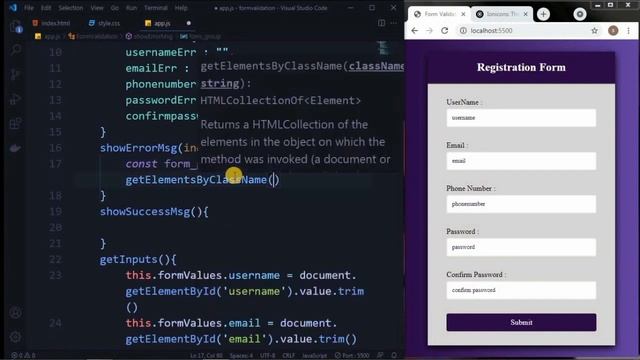Click the Live Server Port 5500 status item
This screenshot has height=360, width=640.
click(352, 356)
